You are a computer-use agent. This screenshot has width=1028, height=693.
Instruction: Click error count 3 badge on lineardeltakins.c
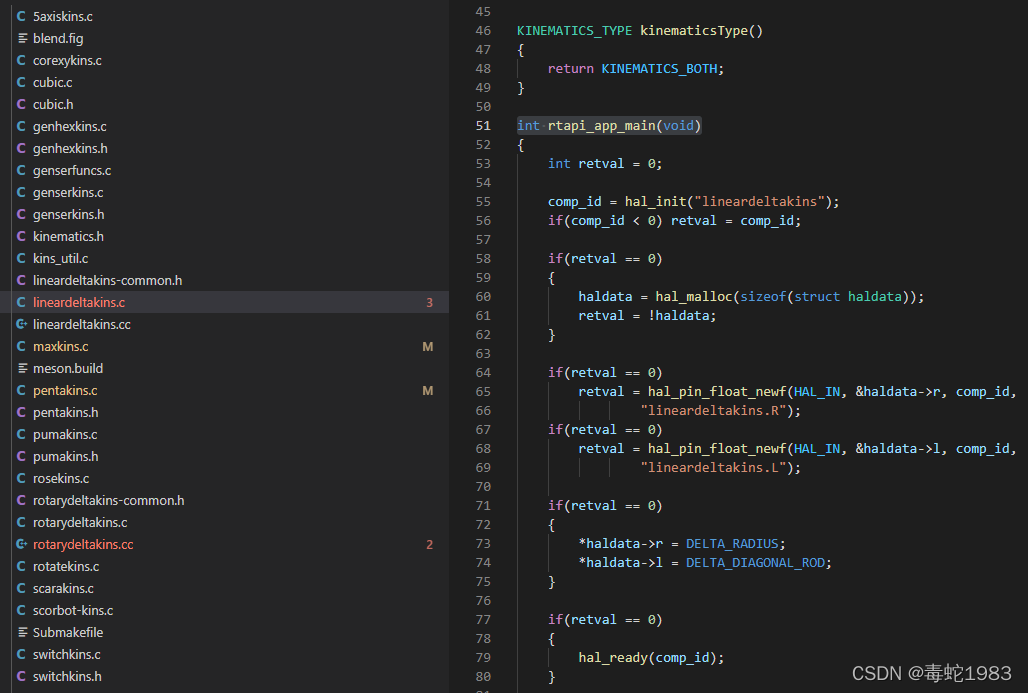(x=429, y=302)
